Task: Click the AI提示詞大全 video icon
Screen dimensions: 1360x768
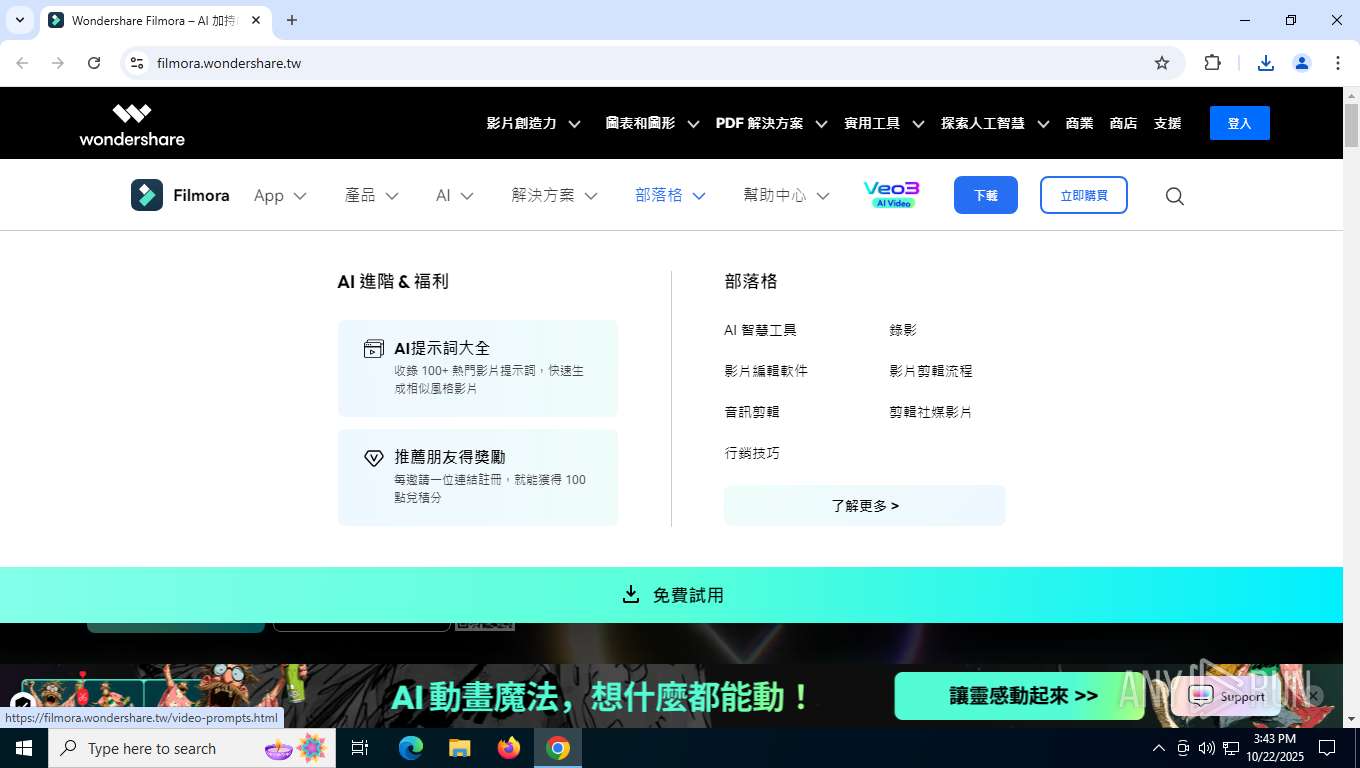Action: point(373,349)
